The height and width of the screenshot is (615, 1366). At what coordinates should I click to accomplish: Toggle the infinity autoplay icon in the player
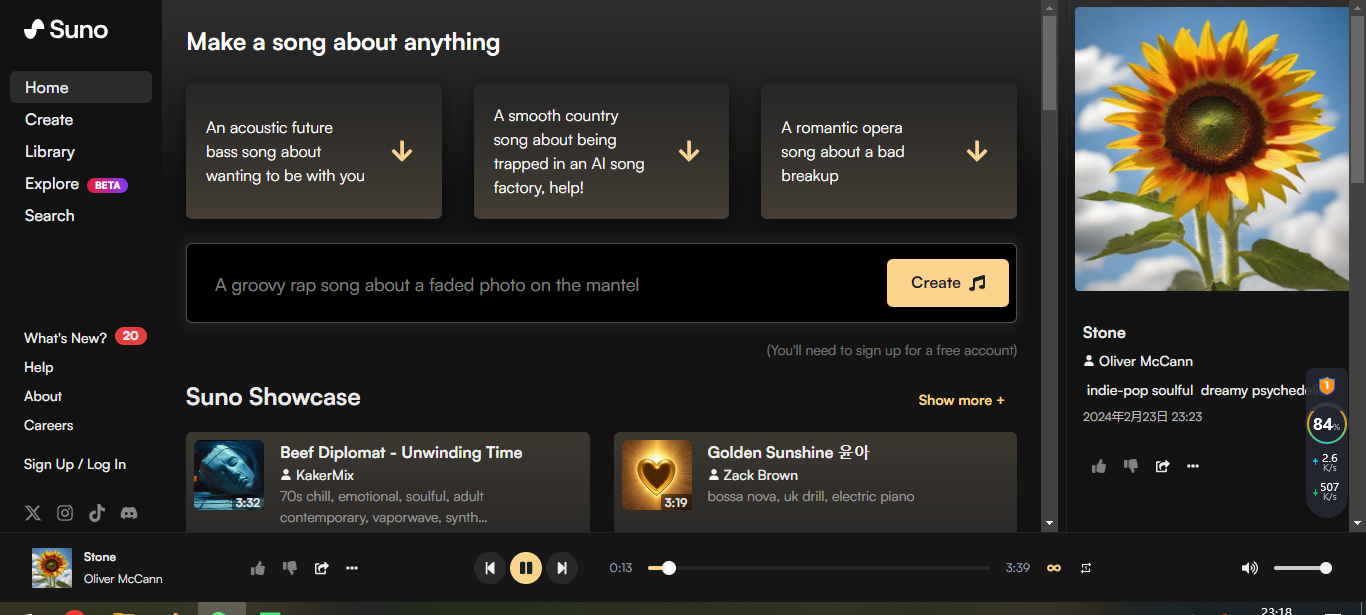[1053, 568]
